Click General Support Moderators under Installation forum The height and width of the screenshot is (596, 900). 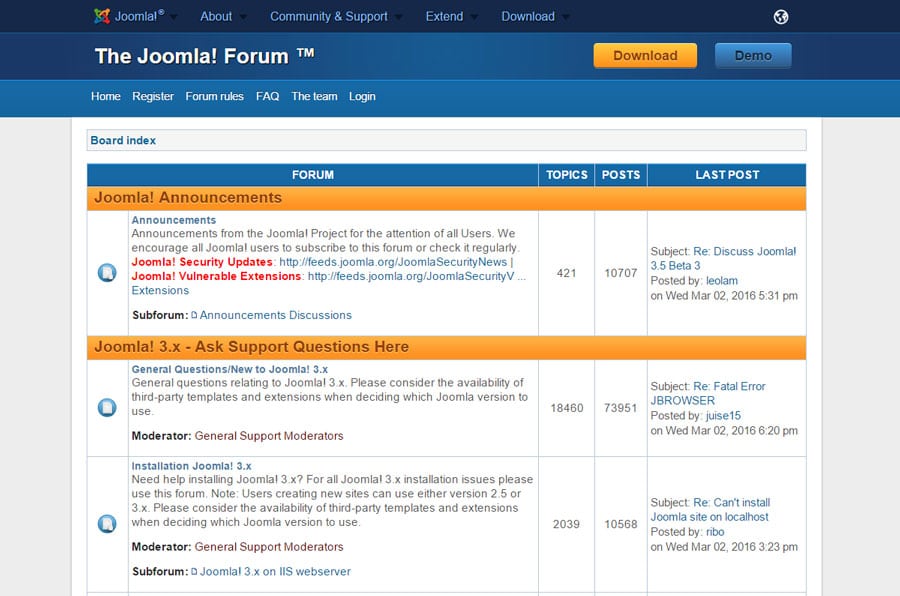(x=269, y=547)
